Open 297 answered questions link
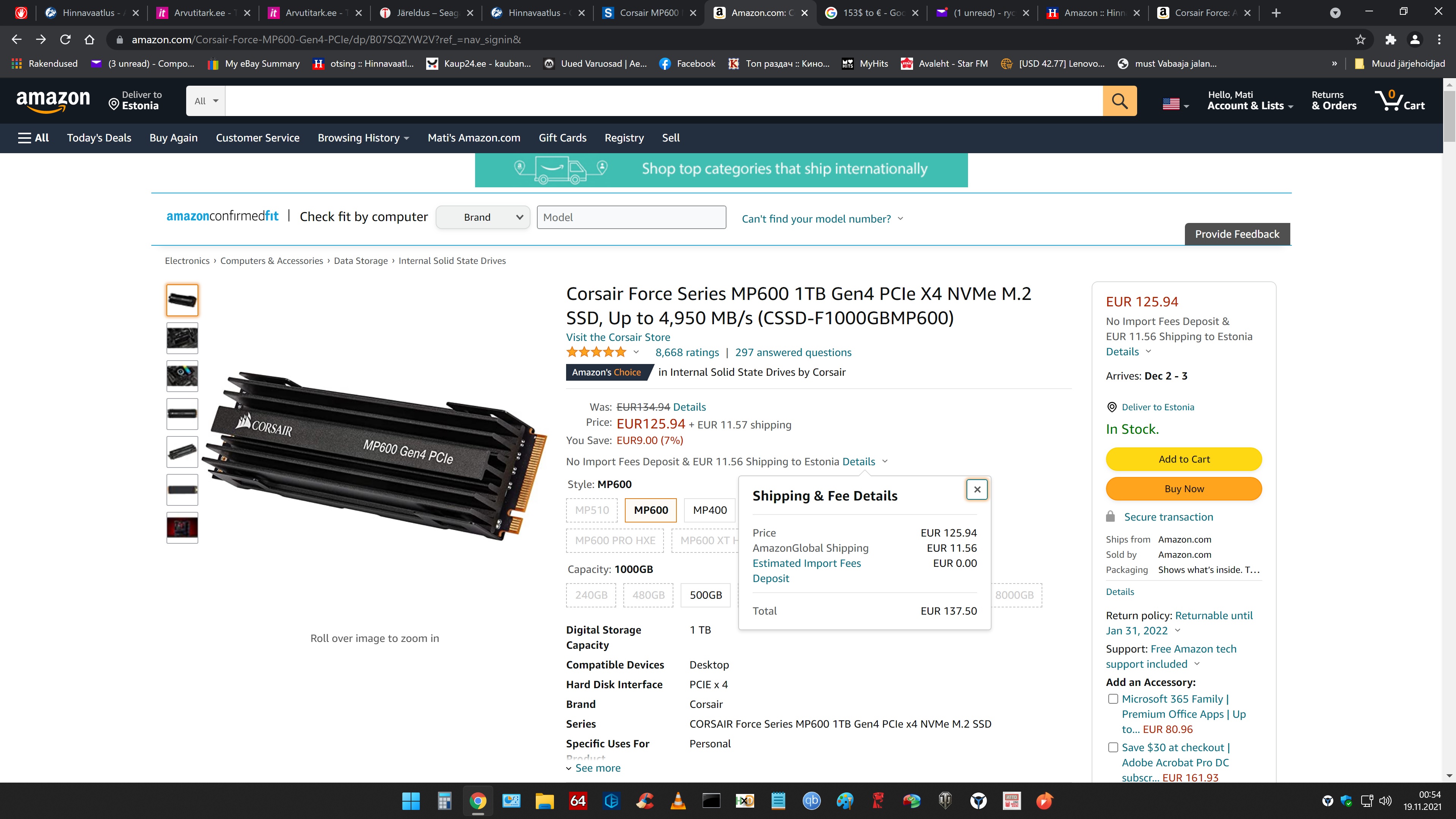This screenshot has width=1456, height=819. click(x=793, y=353)
